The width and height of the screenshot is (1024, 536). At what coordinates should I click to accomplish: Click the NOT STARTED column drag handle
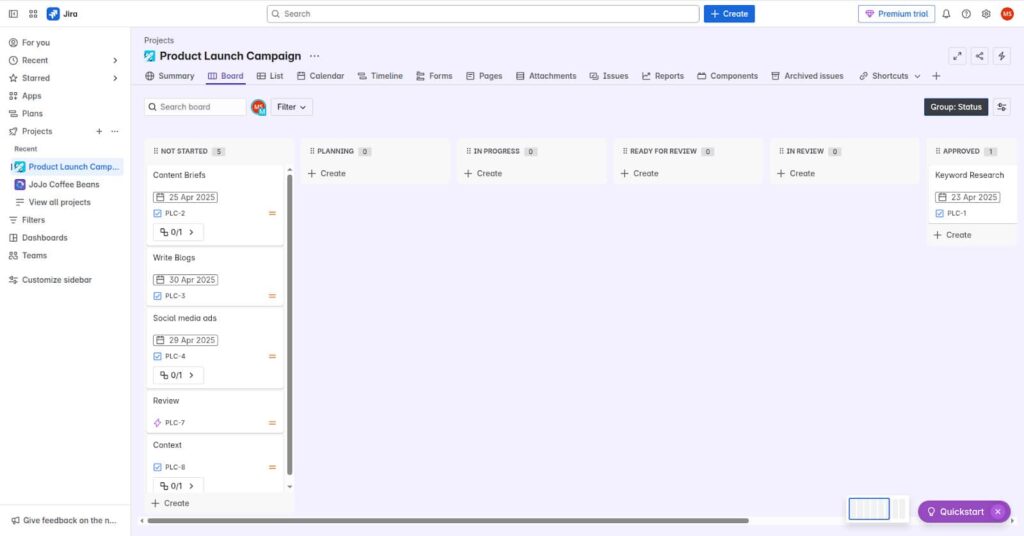[155, 151]
